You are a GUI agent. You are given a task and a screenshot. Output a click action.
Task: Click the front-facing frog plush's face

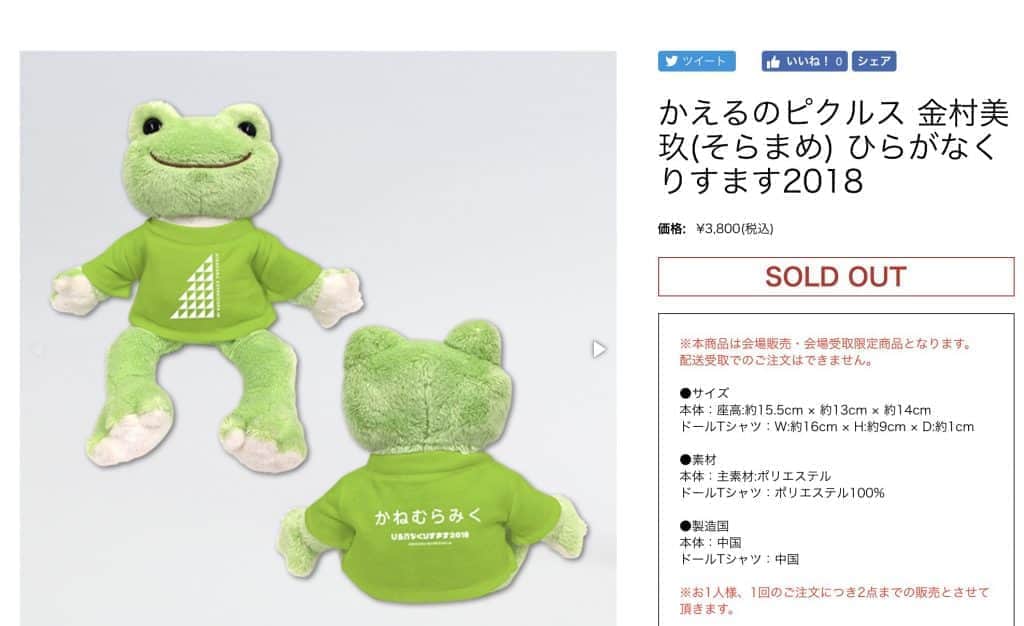coord(200,155)
